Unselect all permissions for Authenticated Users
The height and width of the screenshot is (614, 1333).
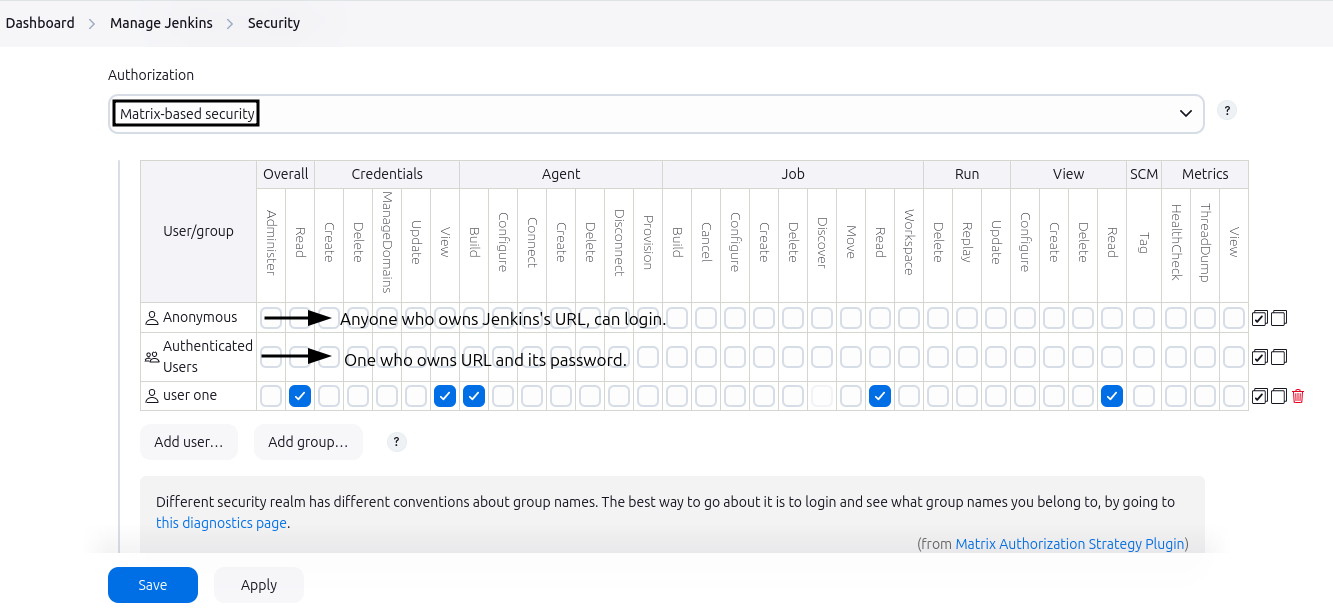point(1278,357)
